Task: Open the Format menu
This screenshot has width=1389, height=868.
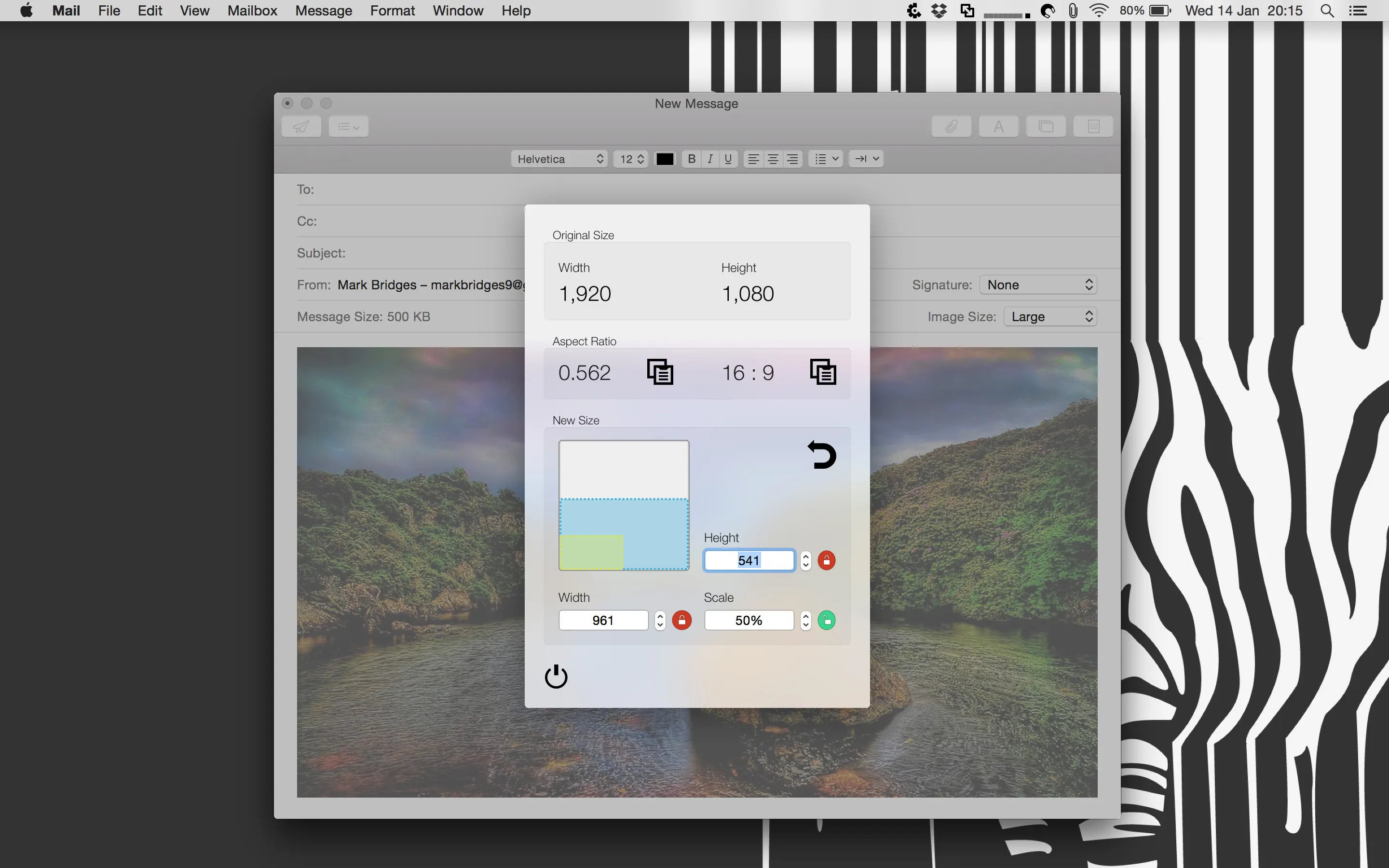Action: [x=392, y=10]
